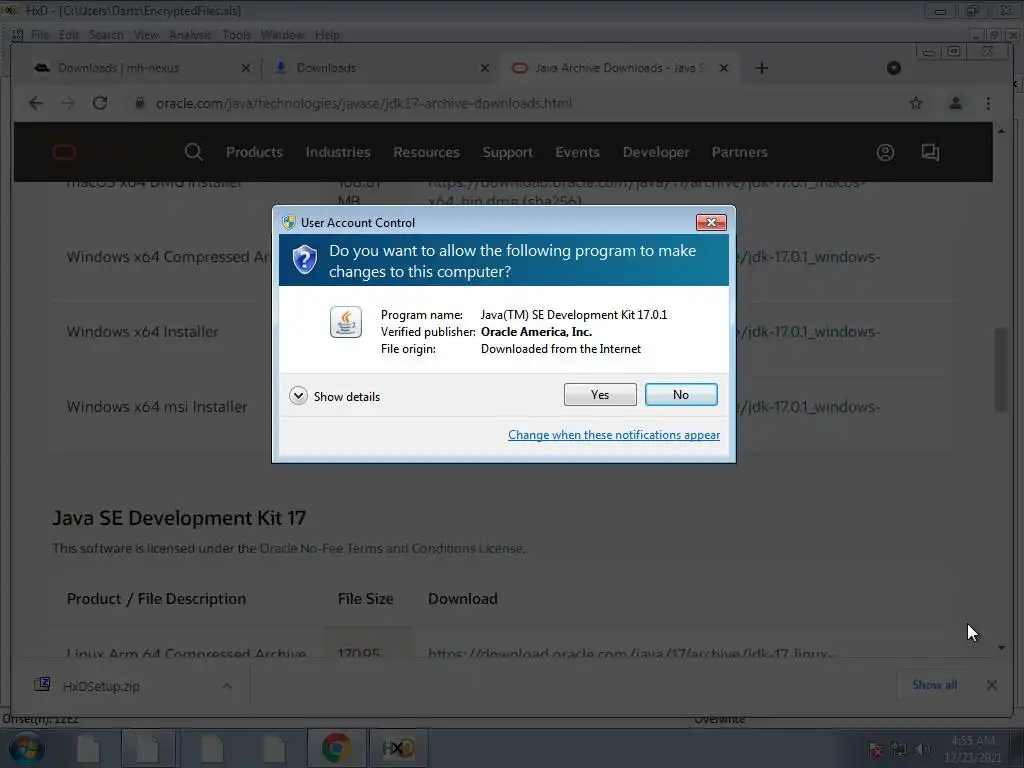Click the UAC shield question icon
This screenshot has height=768, width=1024.
[x=304, y=259]
